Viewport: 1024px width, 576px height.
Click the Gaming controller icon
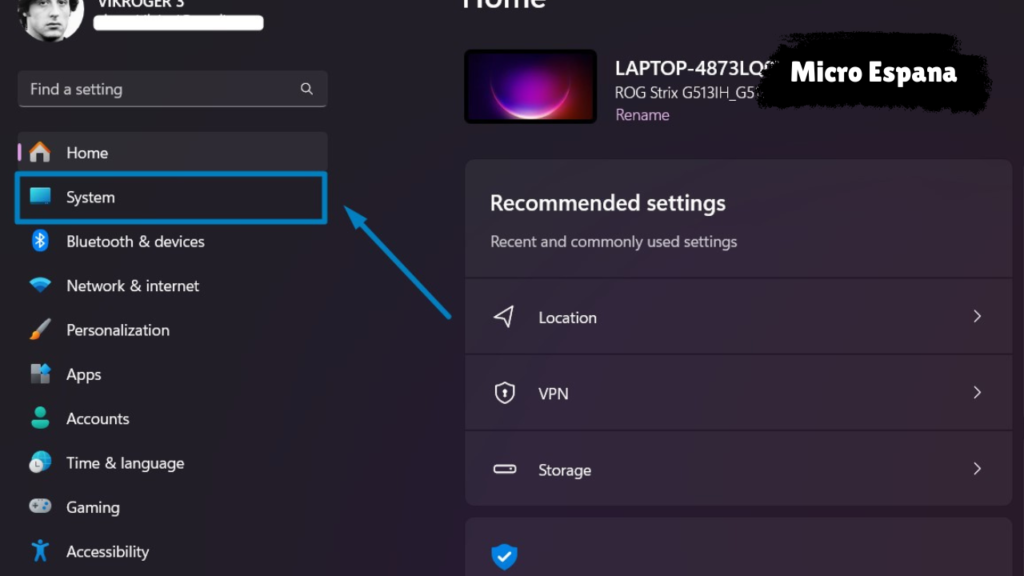[40, 507]
